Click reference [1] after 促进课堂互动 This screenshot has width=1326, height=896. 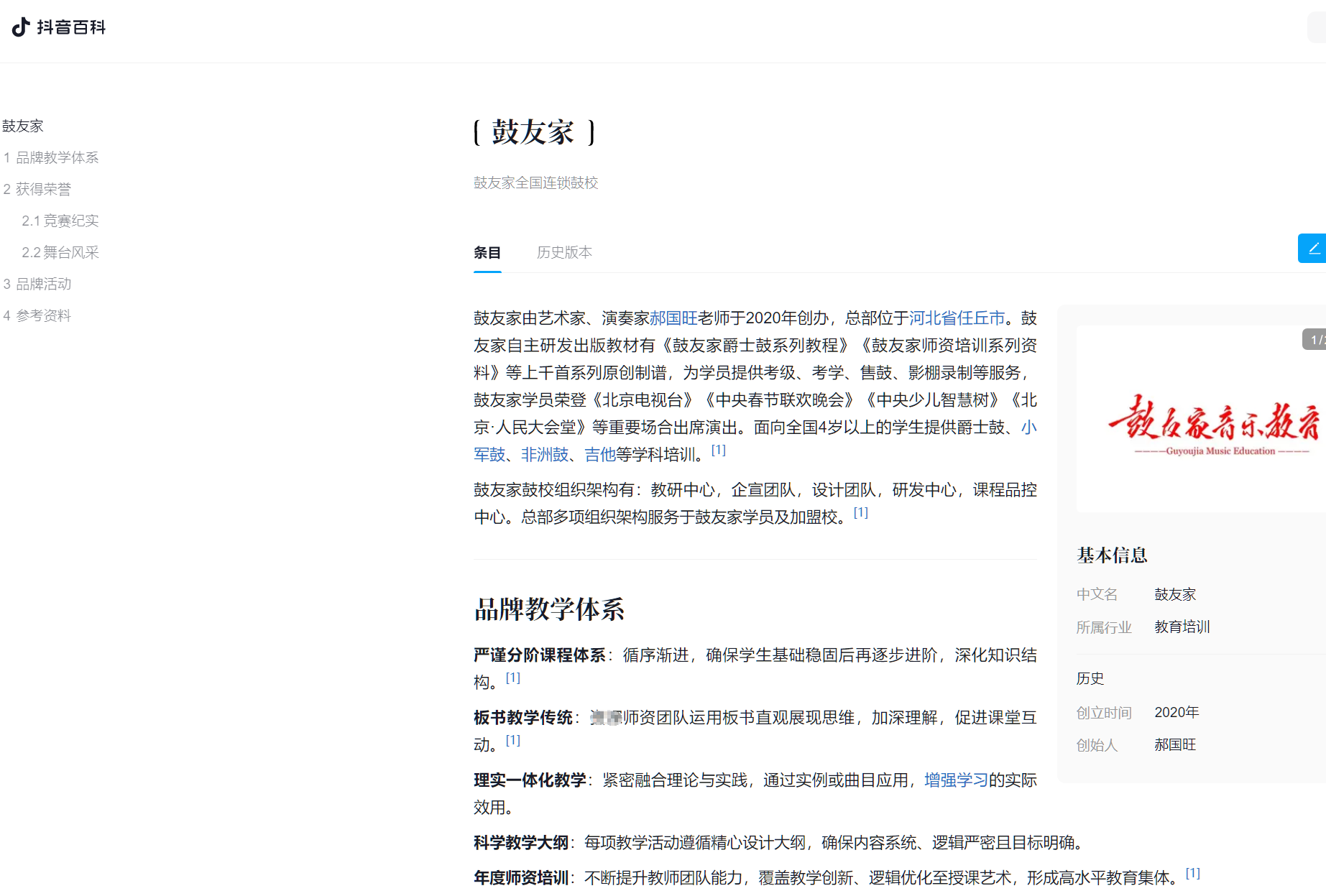pyautogui.click(x=513, y=740)
